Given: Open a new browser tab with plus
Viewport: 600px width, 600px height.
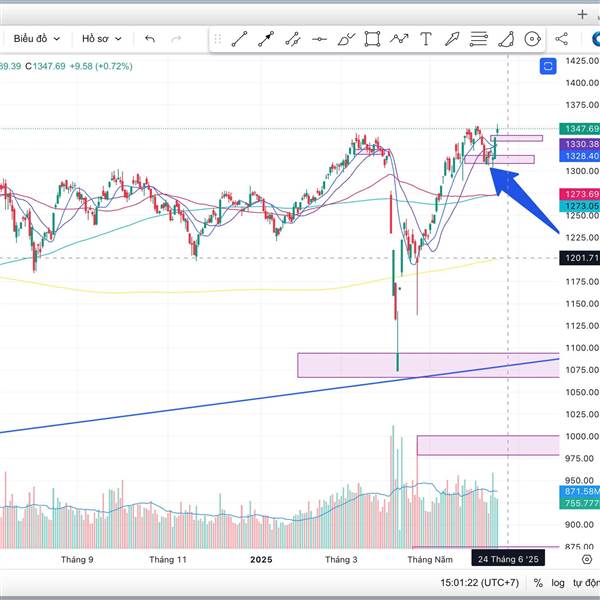Looking at the screenshot, I should point(582,15).
